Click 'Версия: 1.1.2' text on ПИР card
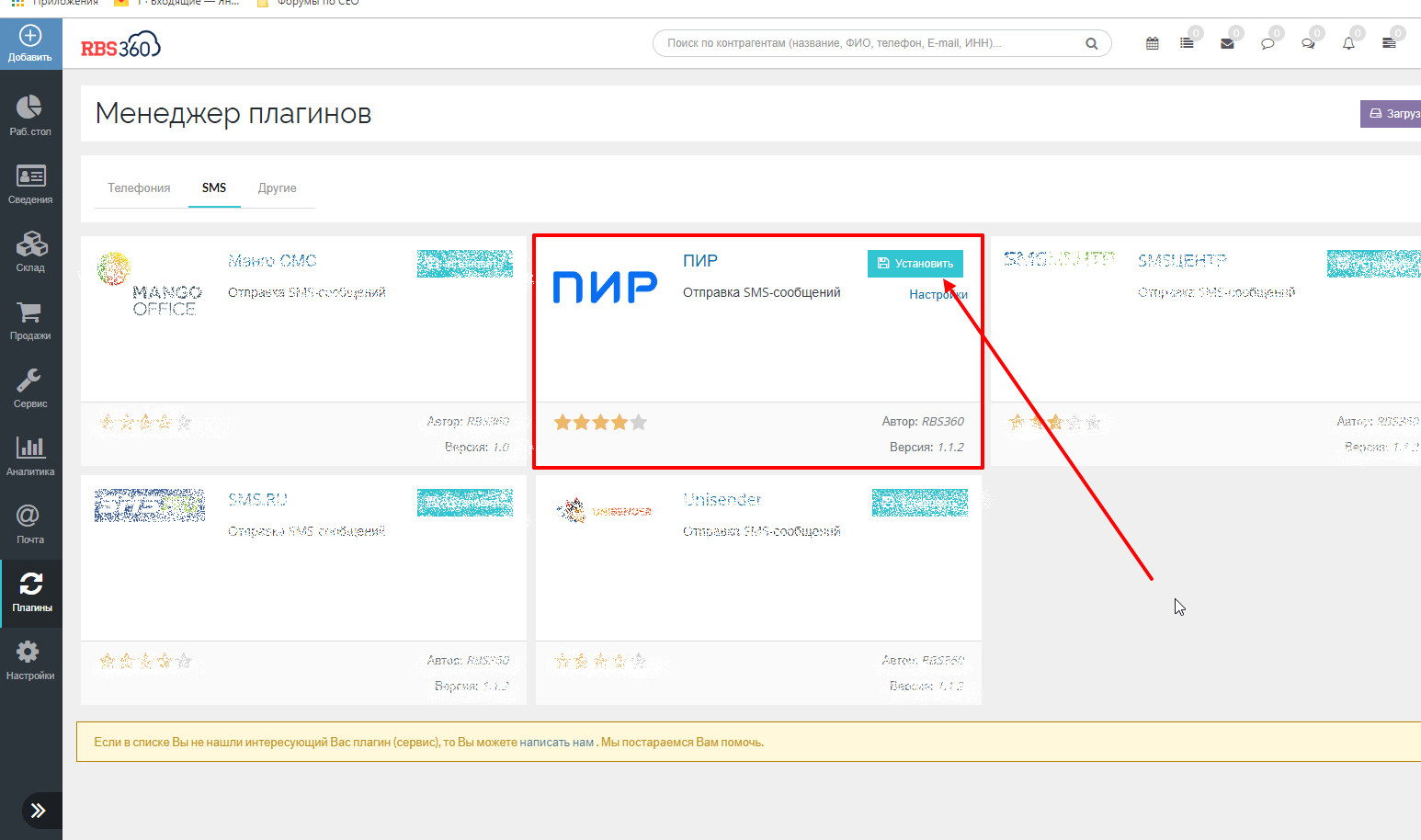This screenshot has width=1421, height=840. [x=926, y=447]
